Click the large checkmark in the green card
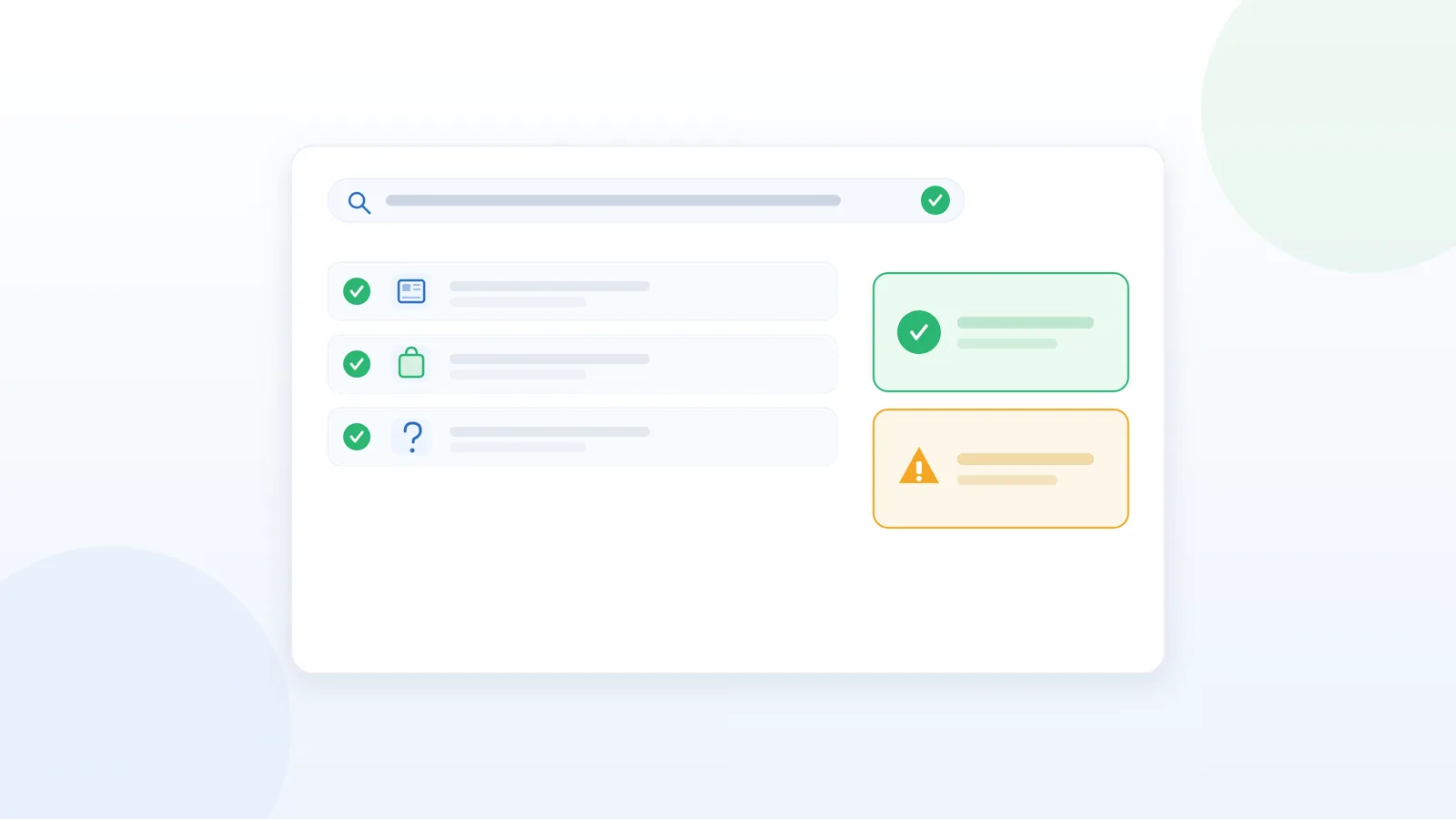The image size is (1456, 819). coord(919,332)
